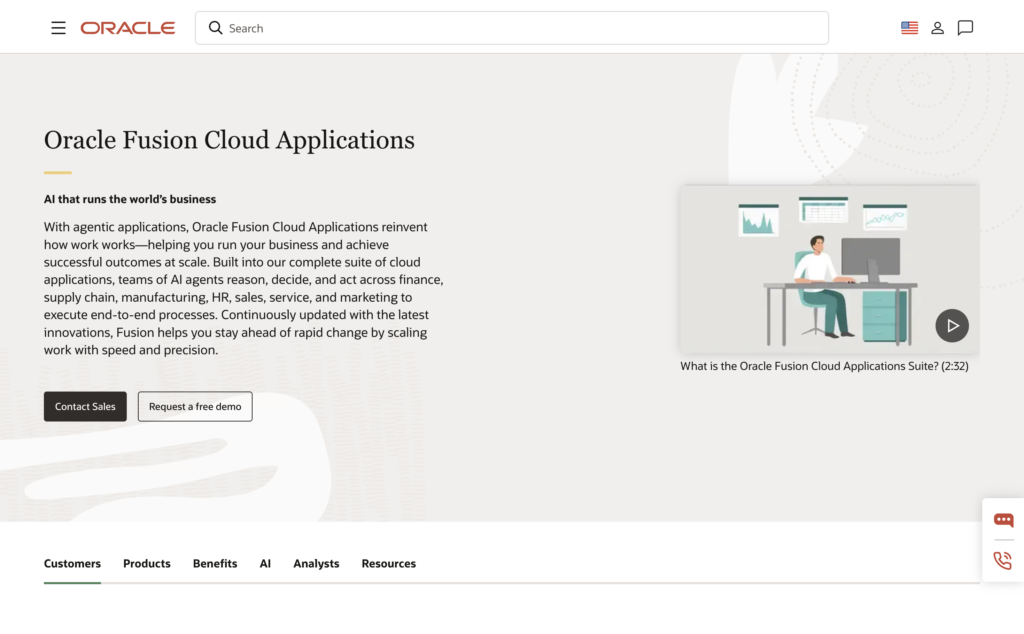Open the user account icon
Viewport: 1024px width, 634px height.
[x=937, y=28]
